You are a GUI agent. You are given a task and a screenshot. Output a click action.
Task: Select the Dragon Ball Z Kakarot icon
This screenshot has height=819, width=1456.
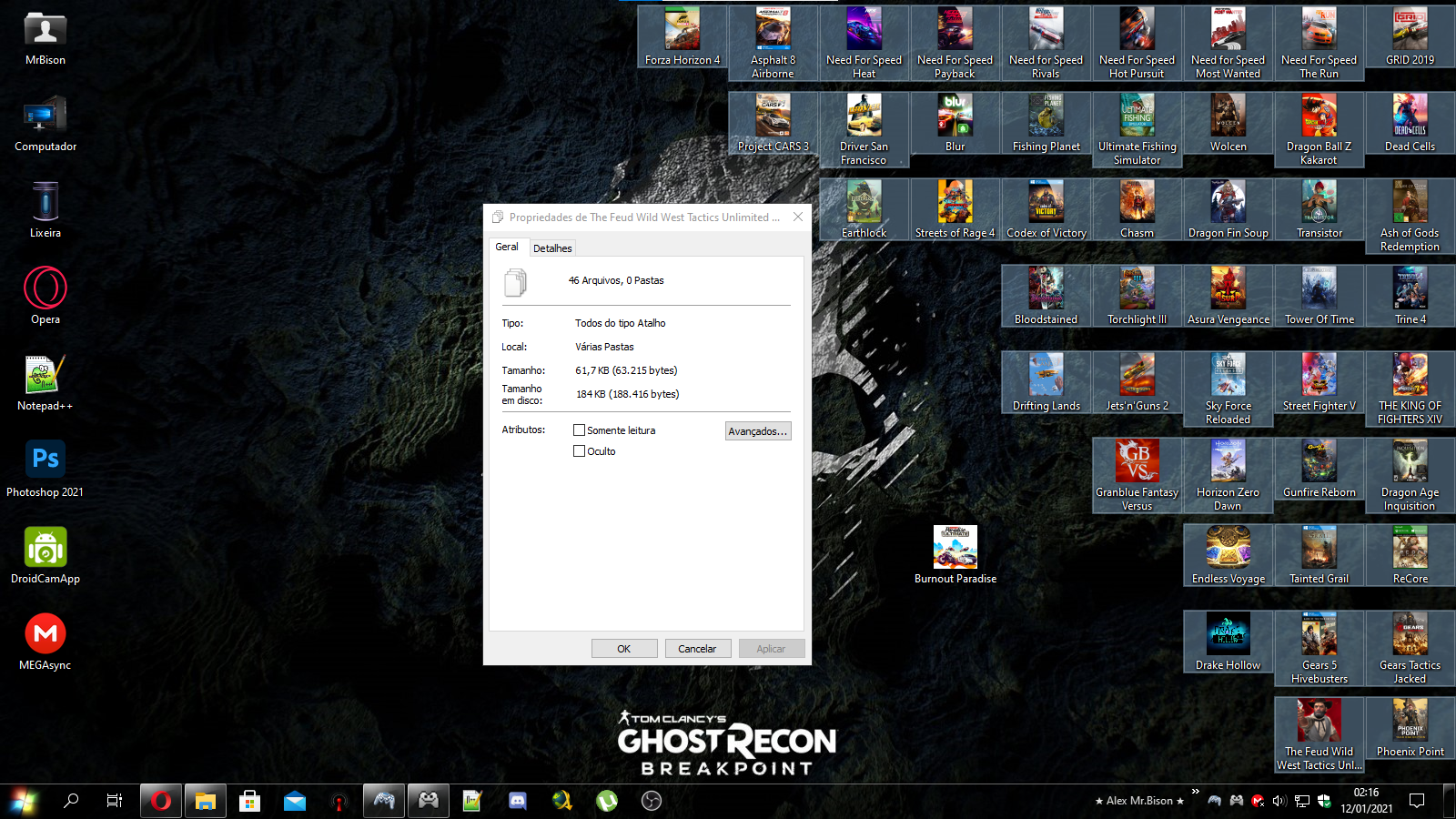click(1319, 130)
